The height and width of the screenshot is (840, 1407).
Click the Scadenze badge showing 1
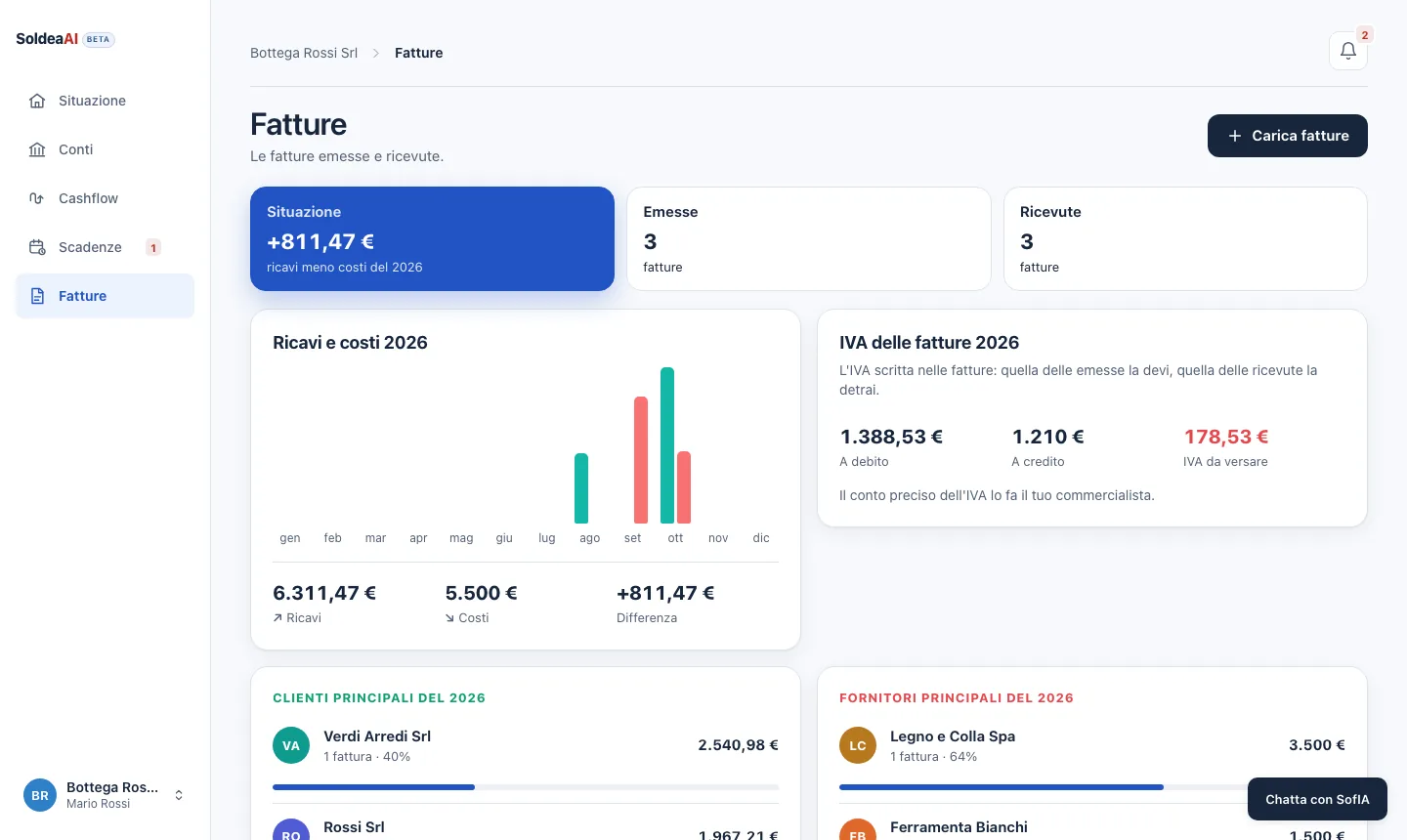pyautogui.click(x=153, y=247)
